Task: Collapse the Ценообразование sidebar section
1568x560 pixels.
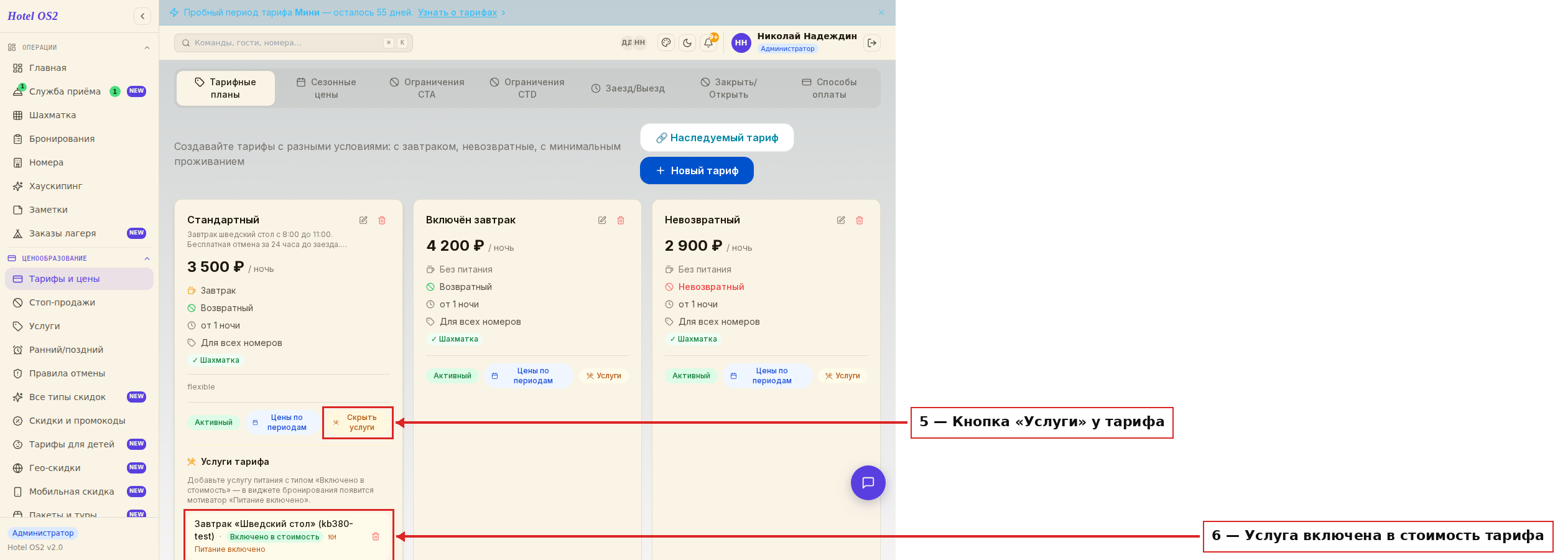Action: click(147, 259)
